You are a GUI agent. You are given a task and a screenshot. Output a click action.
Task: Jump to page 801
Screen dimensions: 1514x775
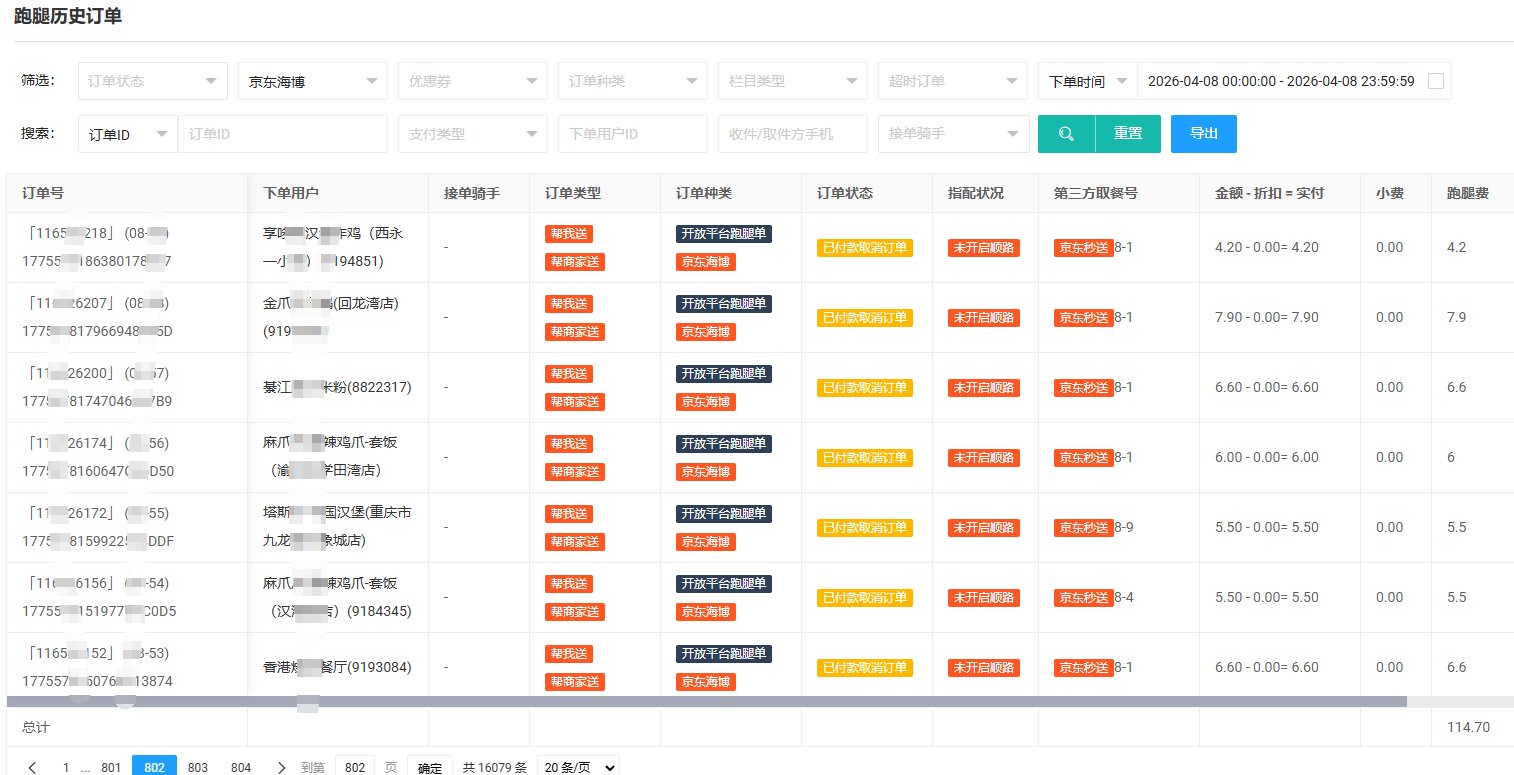pos(111,767)
